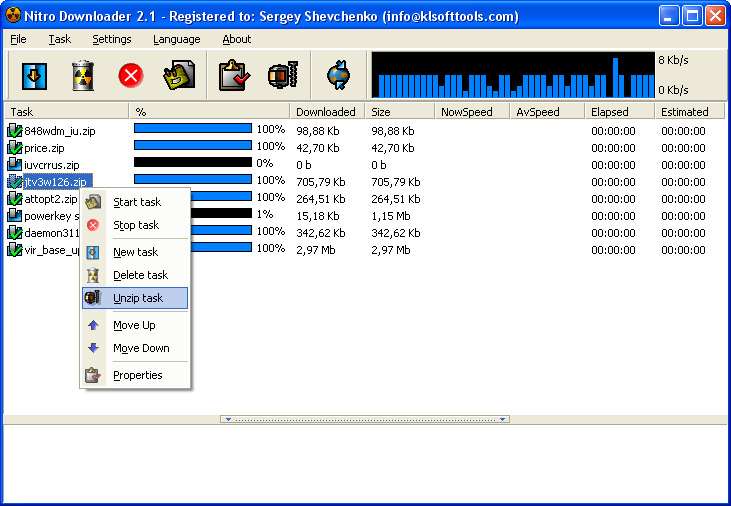Viewport: 731px width, 506px height.
Task: Click the 2,97 Mb size value
Action: (x=391, y=250)
